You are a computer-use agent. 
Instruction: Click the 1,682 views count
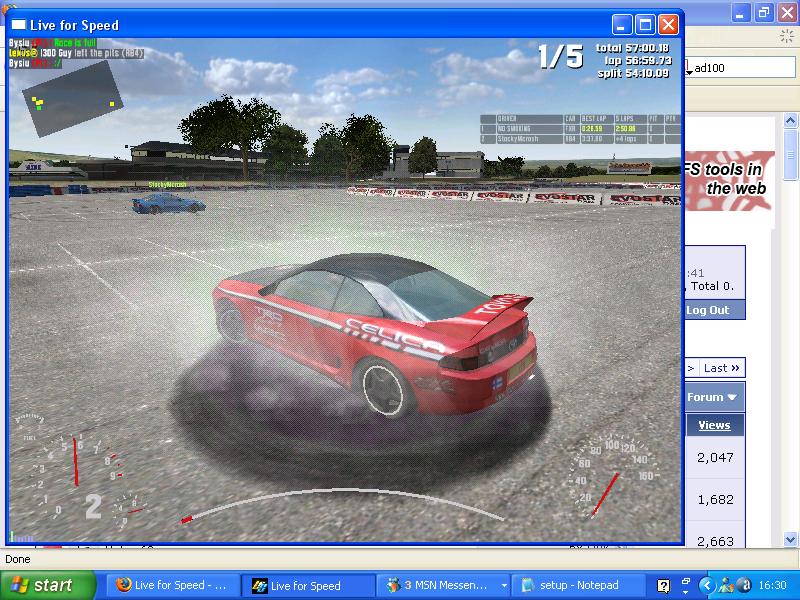point(715,499)
